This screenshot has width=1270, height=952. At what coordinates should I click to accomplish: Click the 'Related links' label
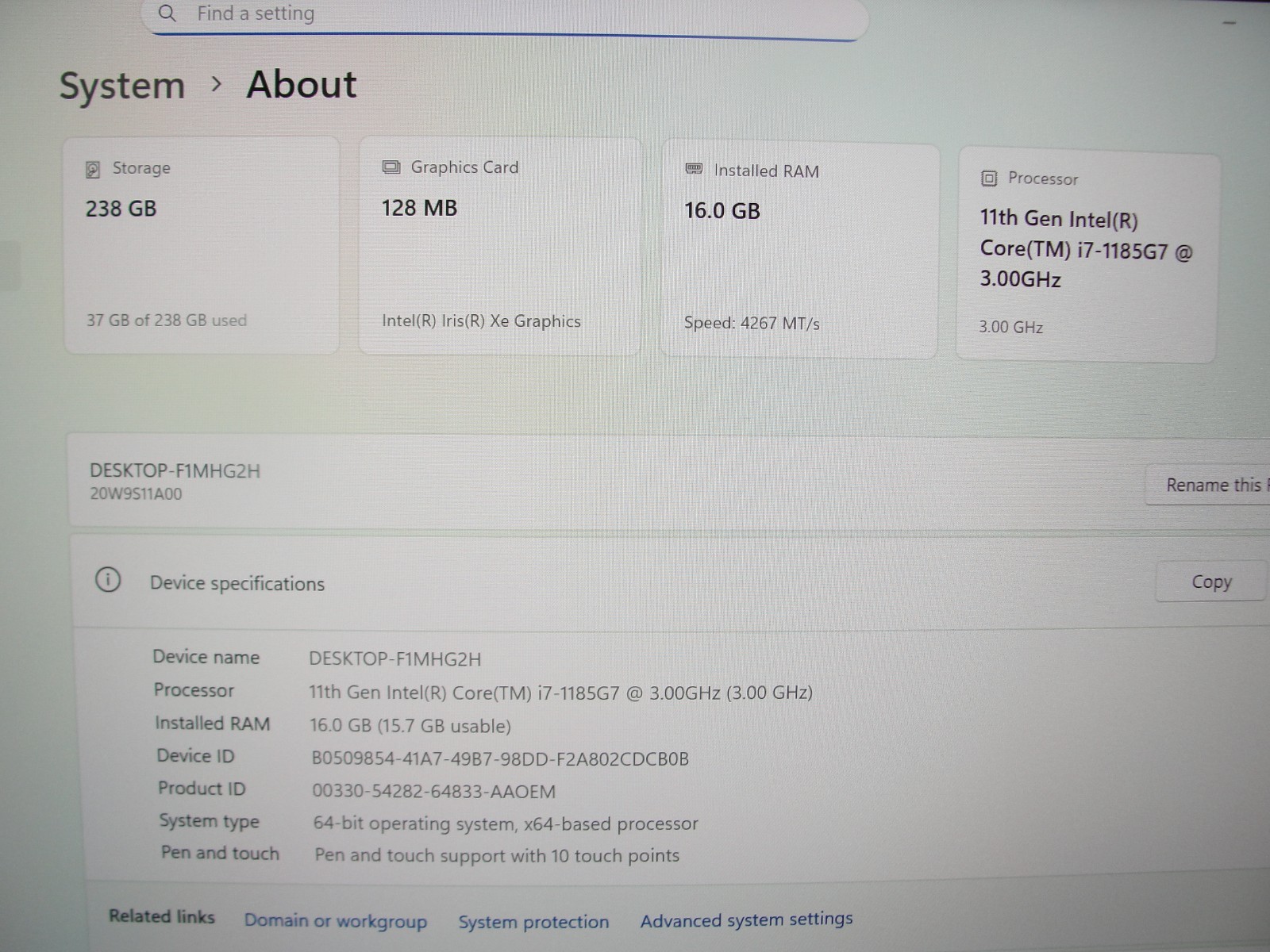(162, 916)
